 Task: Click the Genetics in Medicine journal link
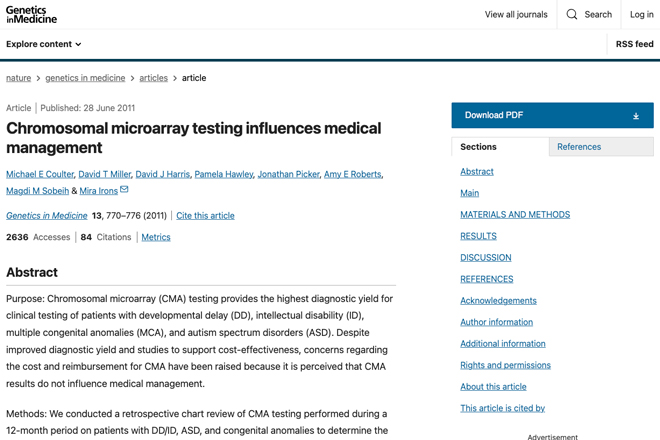click(47, 216)
